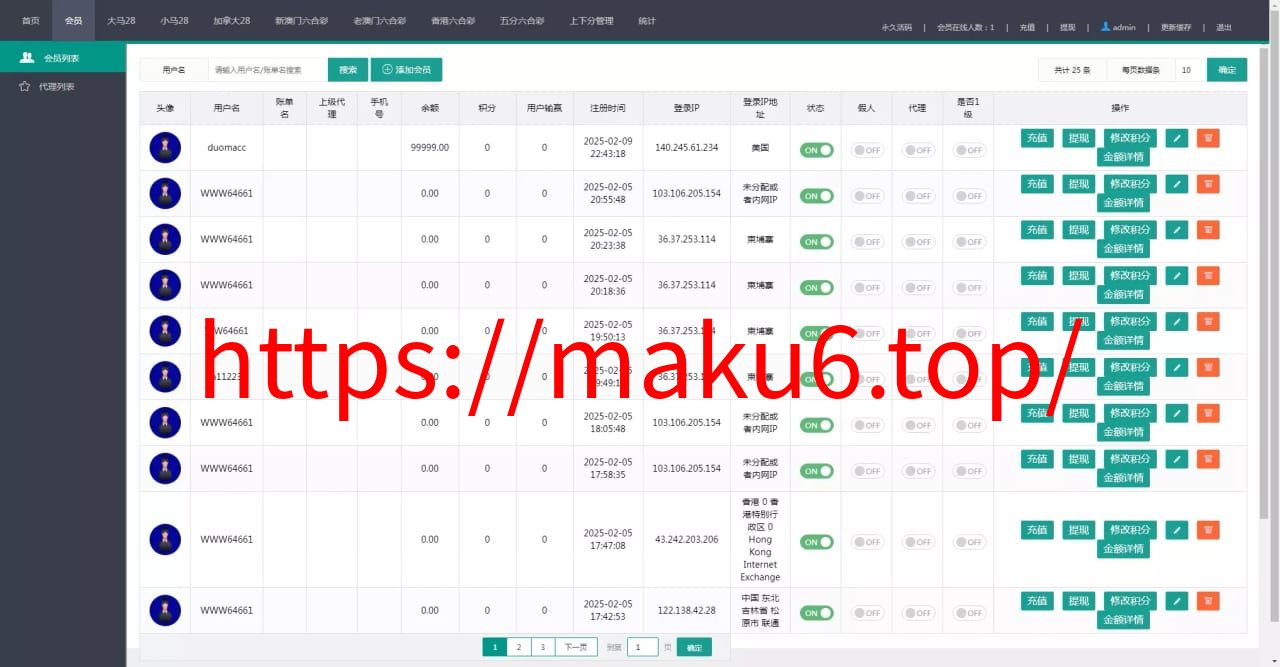The width and height of the screenshot is (1280, 667).
Task: Open the 统计 navigation tab
Action: coord(647,21)
